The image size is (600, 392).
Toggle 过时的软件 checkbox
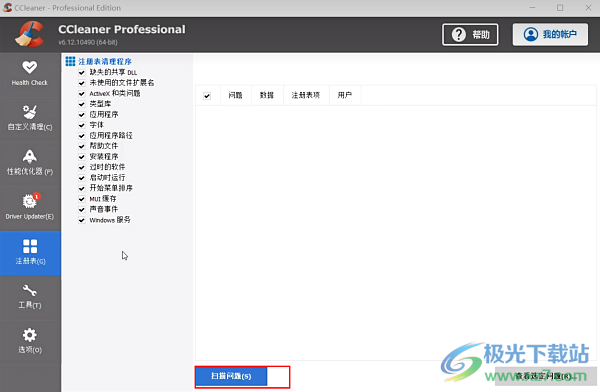tap(82, 167)
